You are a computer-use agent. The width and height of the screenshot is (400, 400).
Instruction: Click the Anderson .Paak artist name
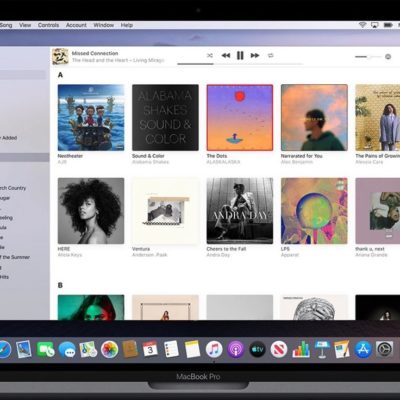point(150,255)
